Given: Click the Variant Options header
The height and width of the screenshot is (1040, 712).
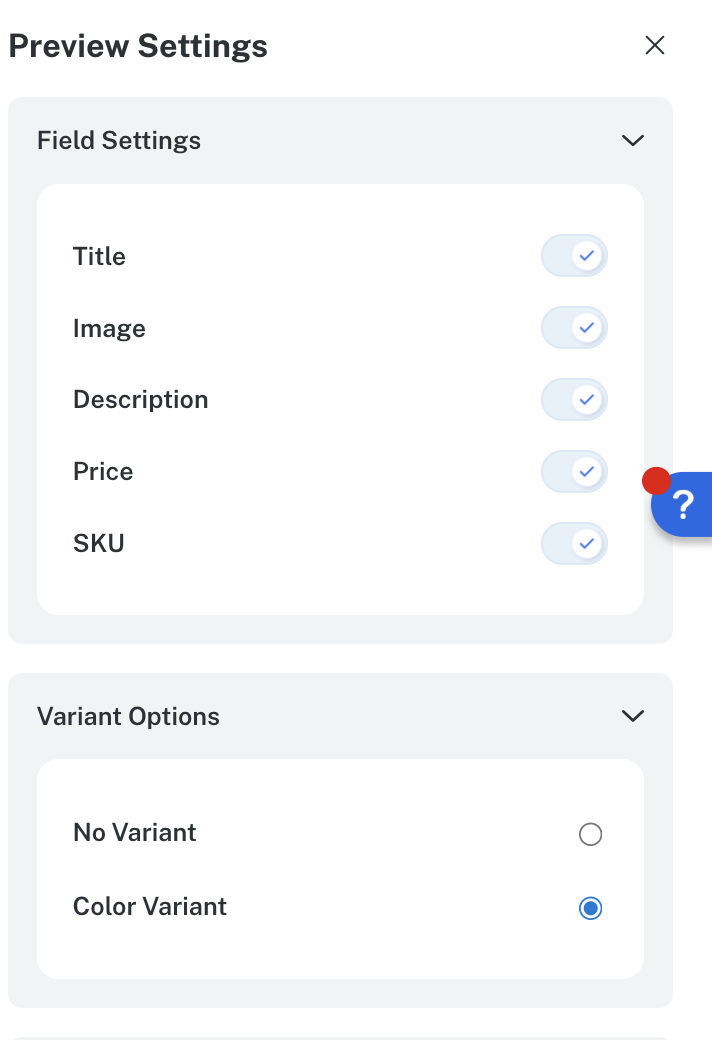Looking at the screenshot, I should (x=128, y=716).
